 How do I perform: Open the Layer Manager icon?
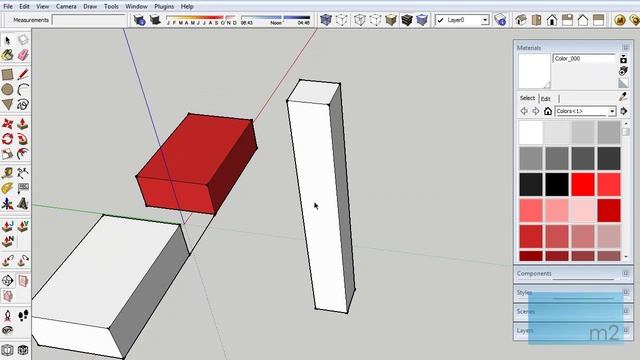point(500,20)
